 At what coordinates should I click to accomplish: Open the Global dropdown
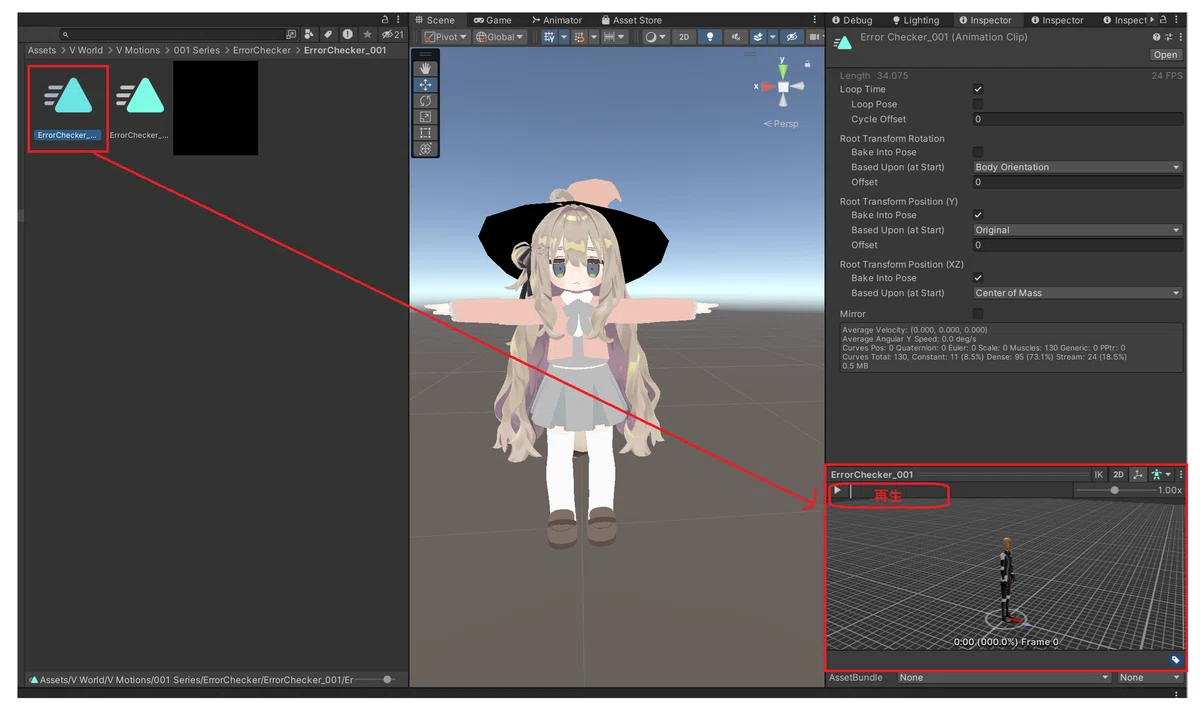[x=499, y=37]
